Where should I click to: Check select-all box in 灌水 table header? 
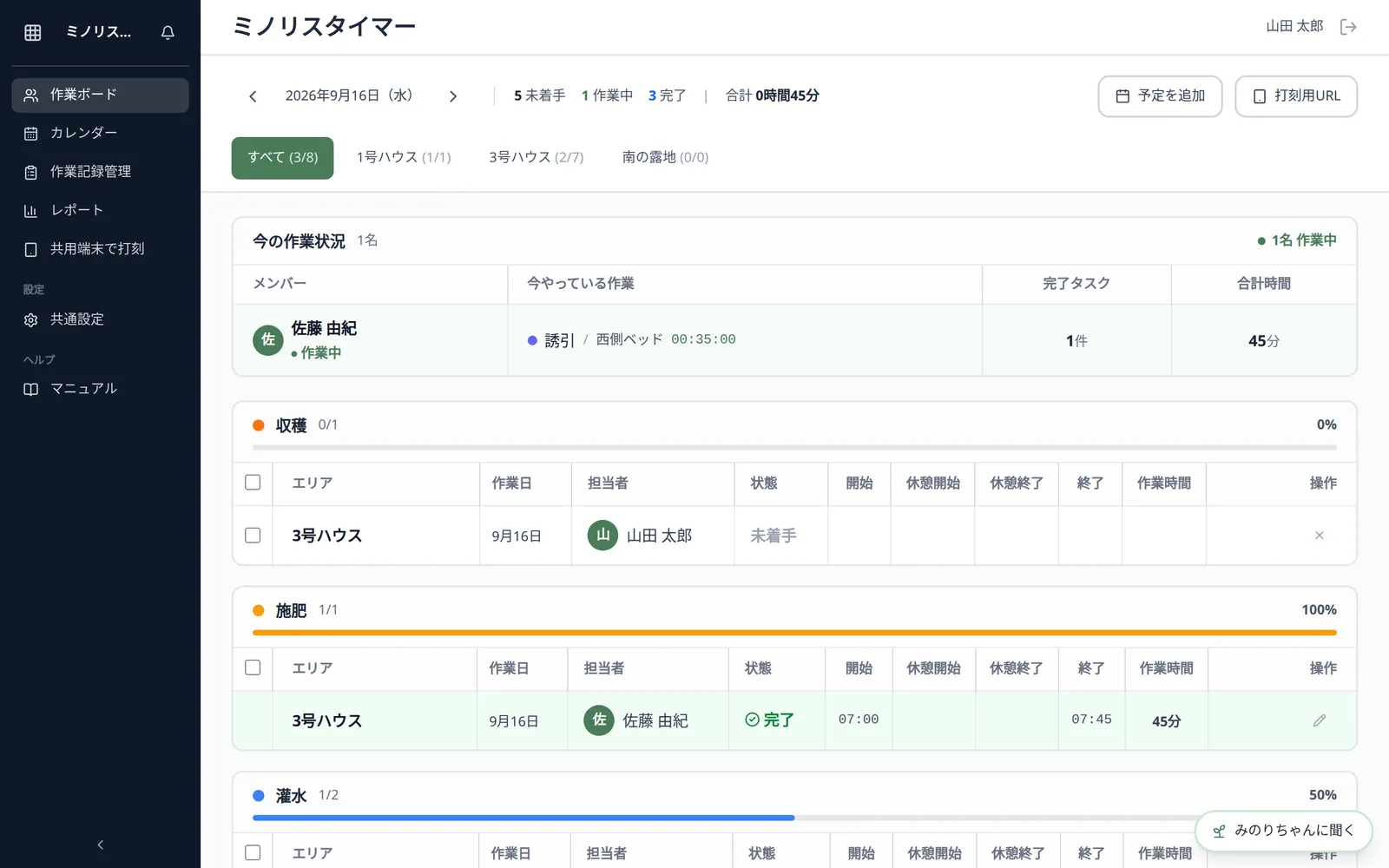click(253, 852)
